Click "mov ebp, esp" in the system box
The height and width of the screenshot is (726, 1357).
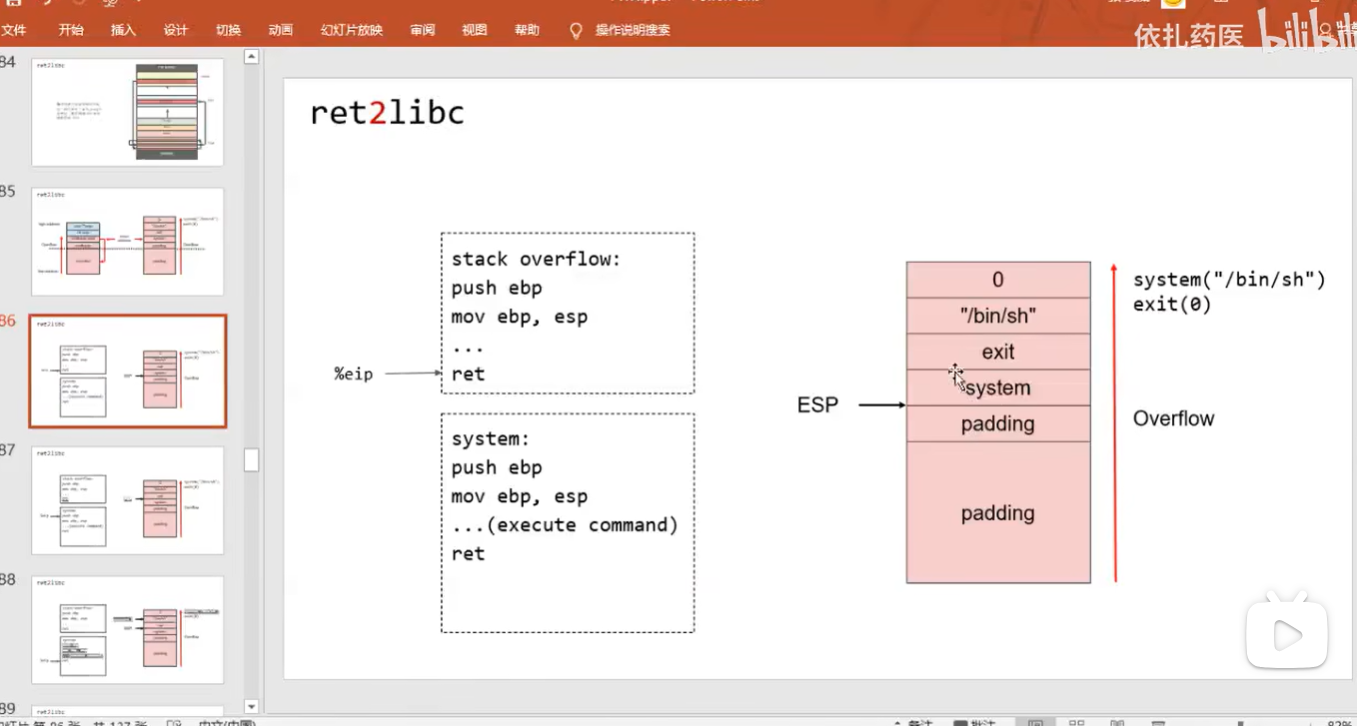519,496
